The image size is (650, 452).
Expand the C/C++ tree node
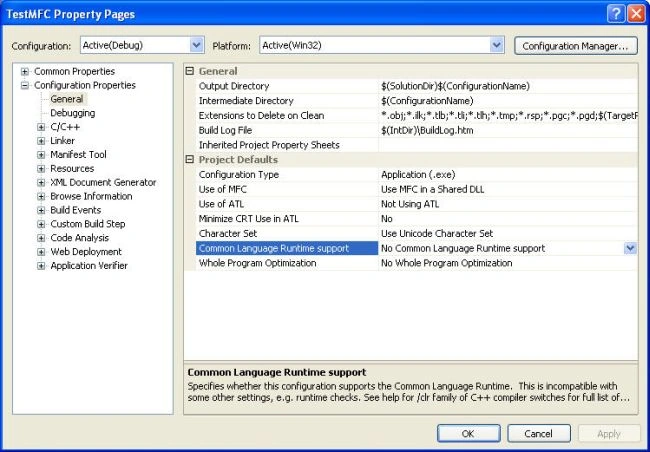point(41,127)
